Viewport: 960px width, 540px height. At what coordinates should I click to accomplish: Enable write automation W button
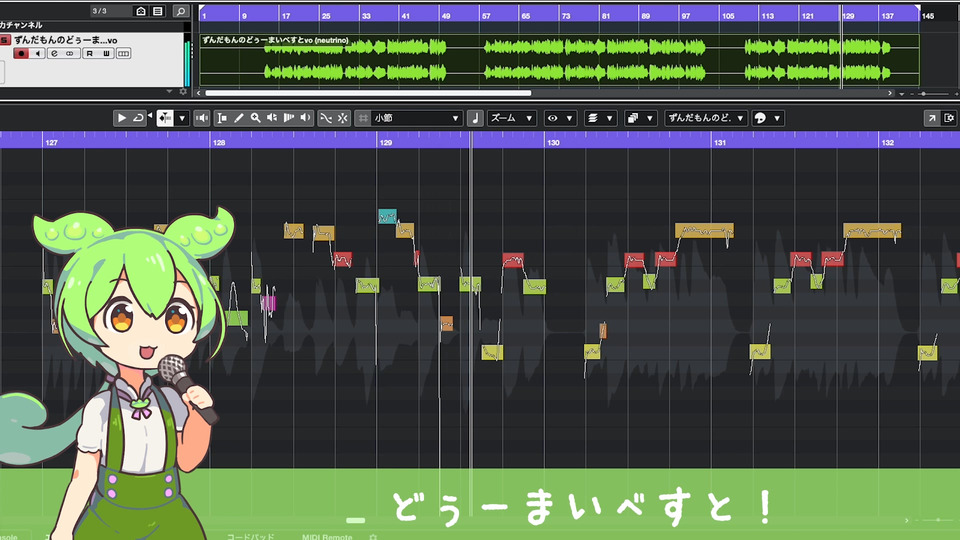click(x=106, y=54)
